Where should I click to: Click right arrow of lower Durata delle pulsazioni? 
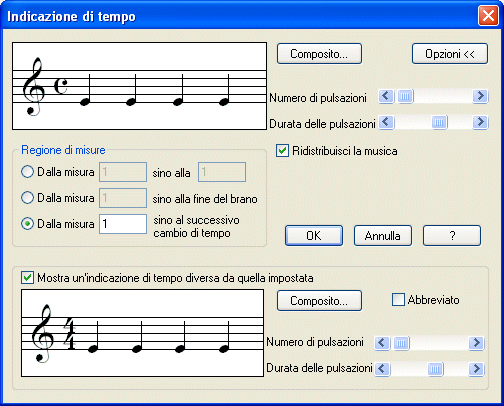[476, 369]
